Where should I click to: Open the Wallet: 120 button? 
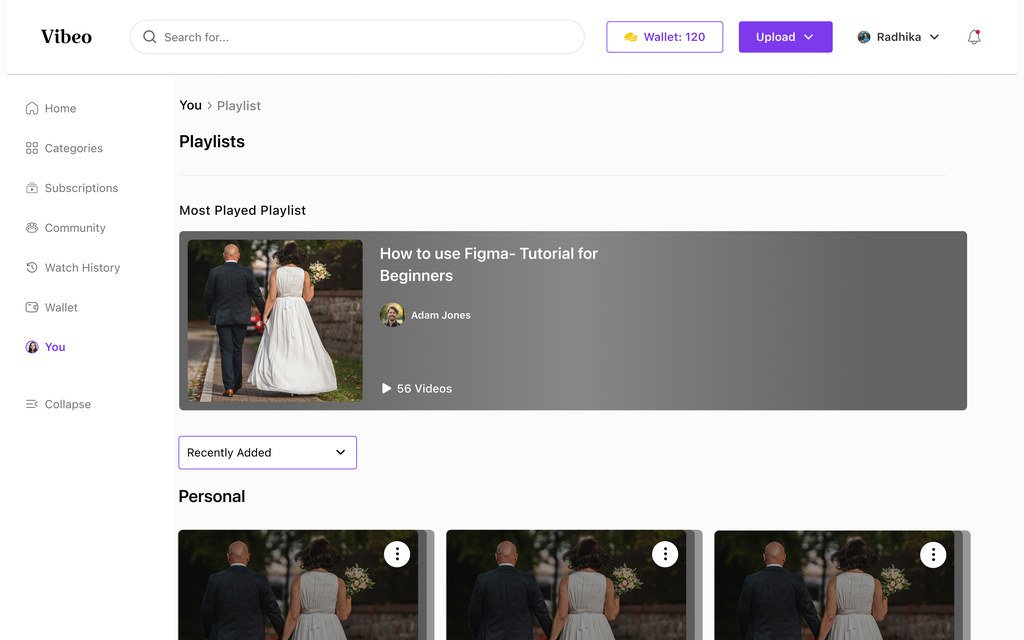click(x=664, y=37)
